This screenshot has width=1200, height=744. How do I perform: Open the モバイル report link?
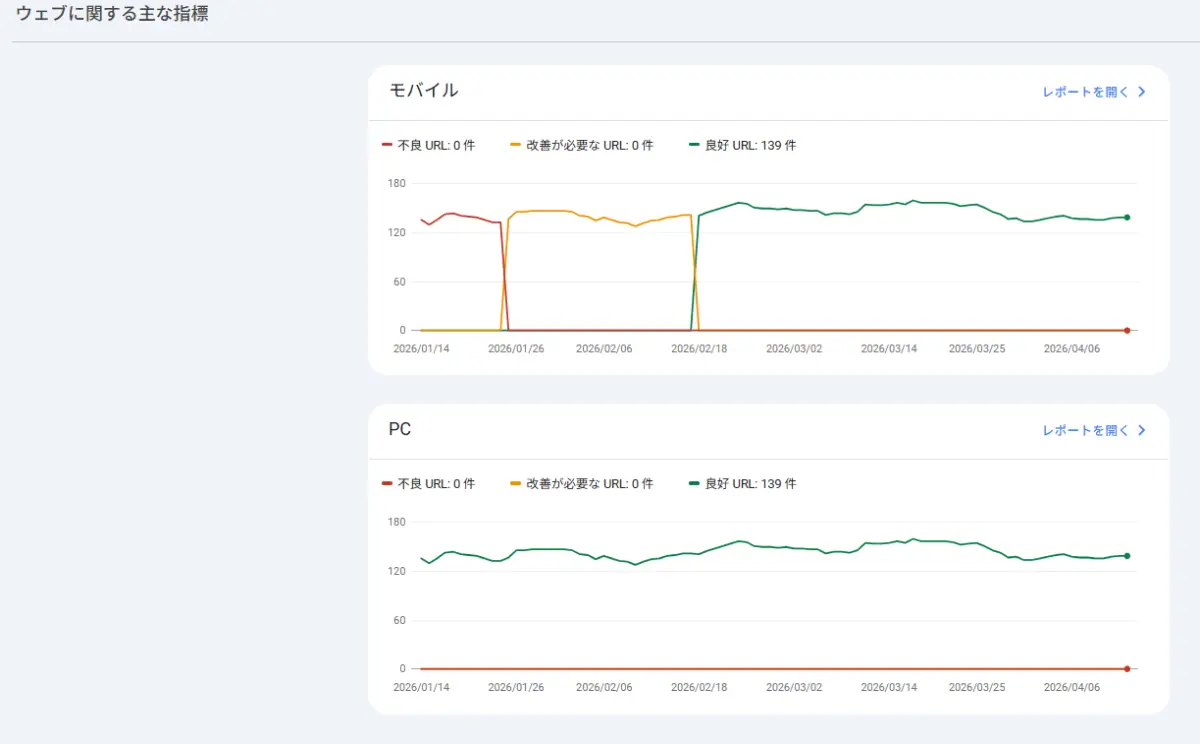pos(1085,92)
